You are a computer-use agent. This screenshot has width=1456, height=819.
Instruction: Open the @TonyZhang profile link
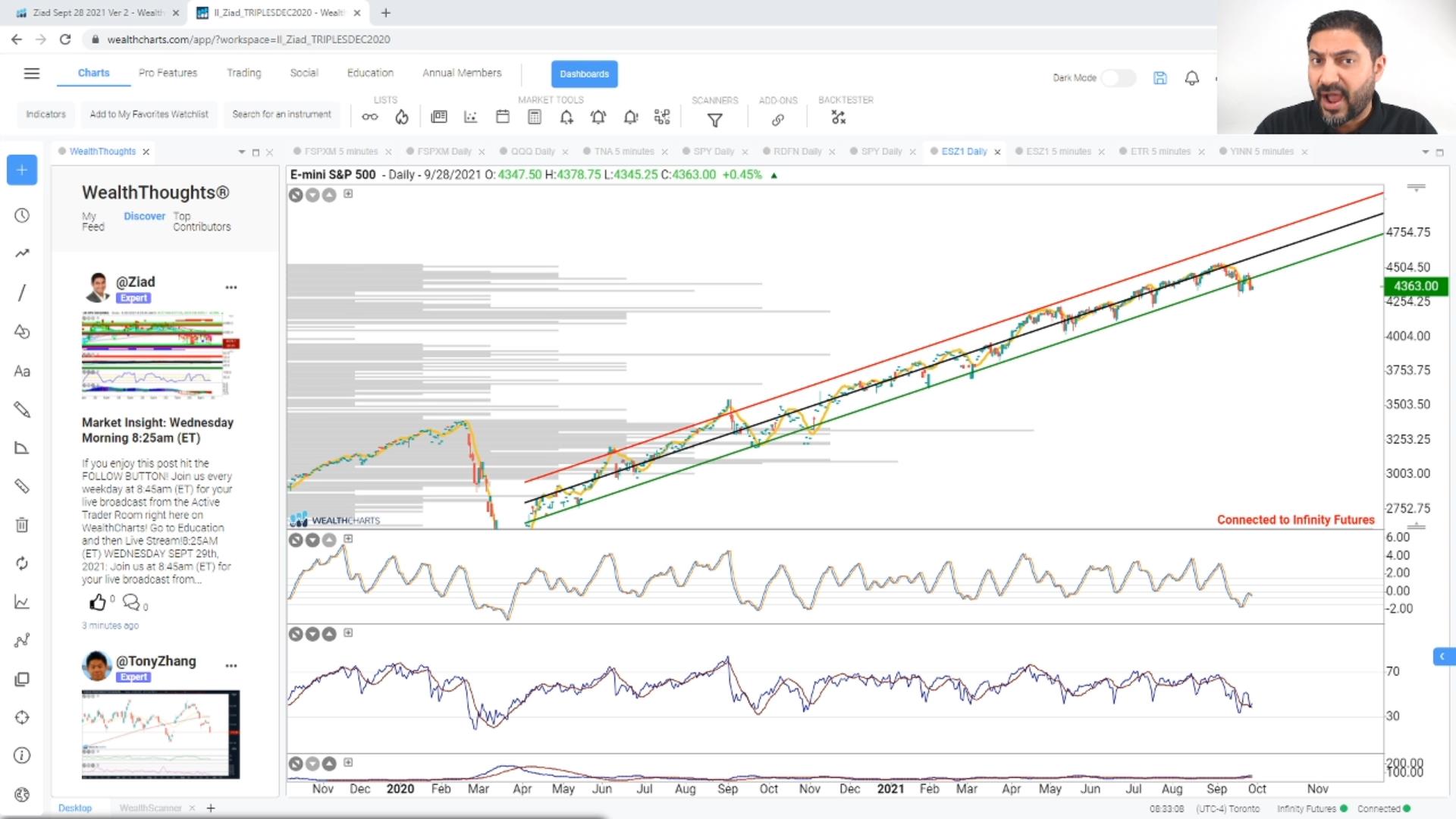tap(155, 661)
